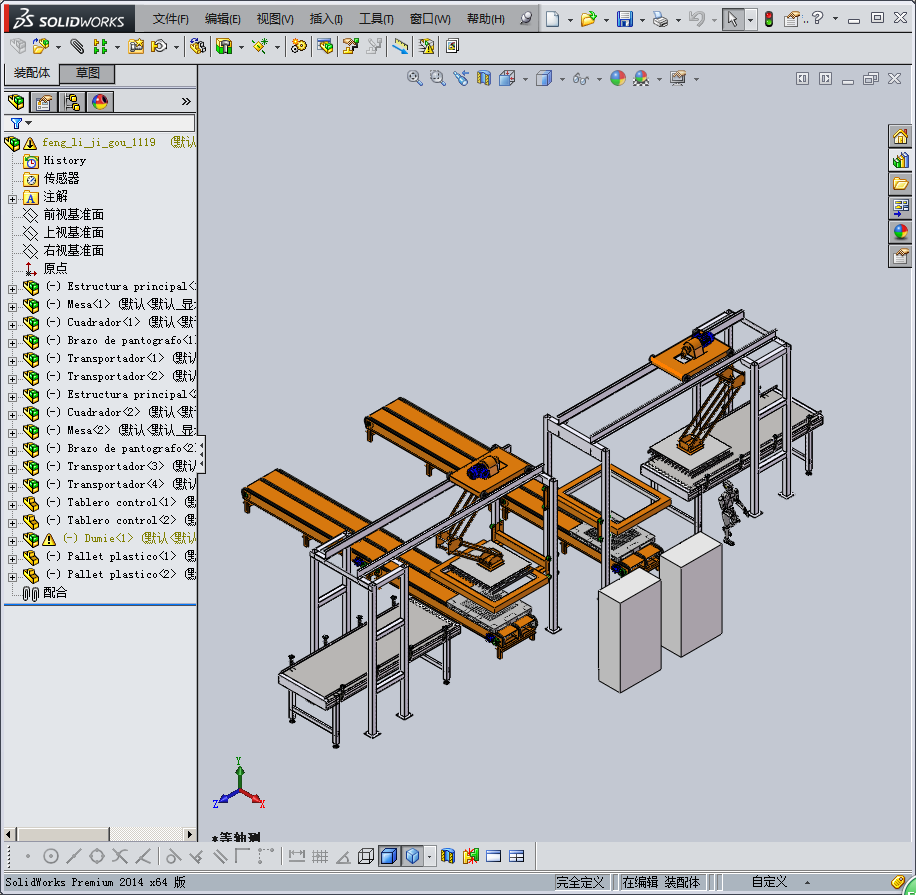Expand the Dumie<1> component node
This screenshot has width=916, height=895.
(12, 539)
